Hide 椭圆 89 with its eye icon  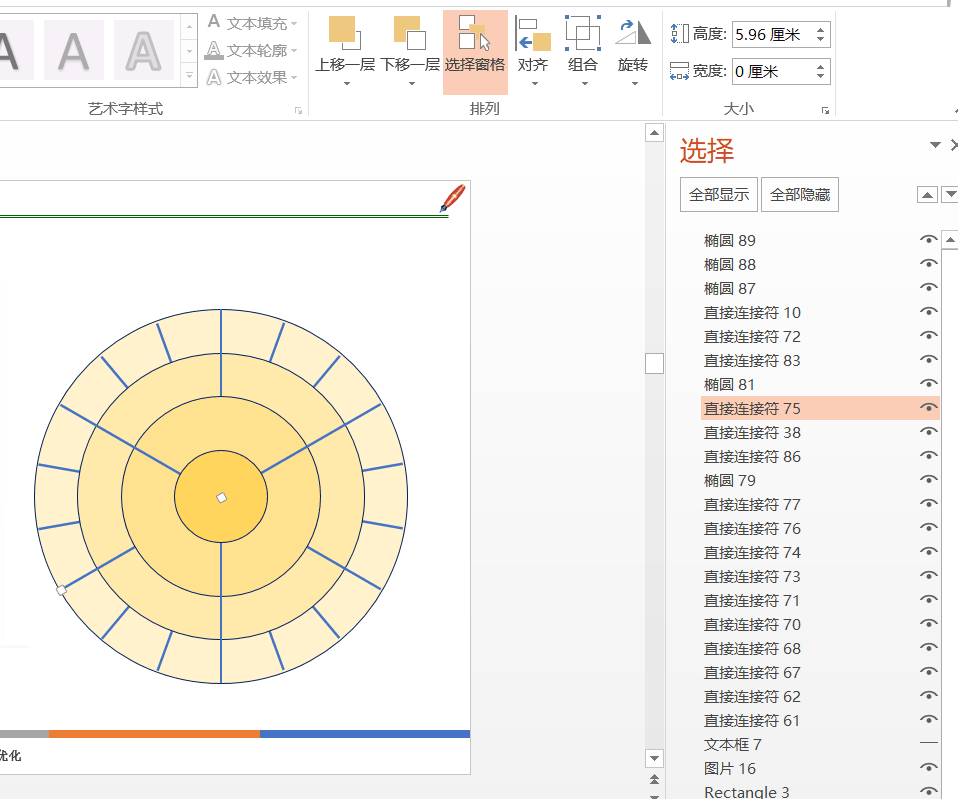click(x=928, y=240)
